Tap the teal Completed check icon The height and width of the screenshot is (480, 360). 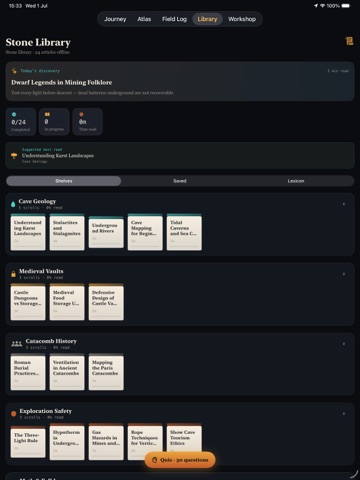tap(14, 114)
